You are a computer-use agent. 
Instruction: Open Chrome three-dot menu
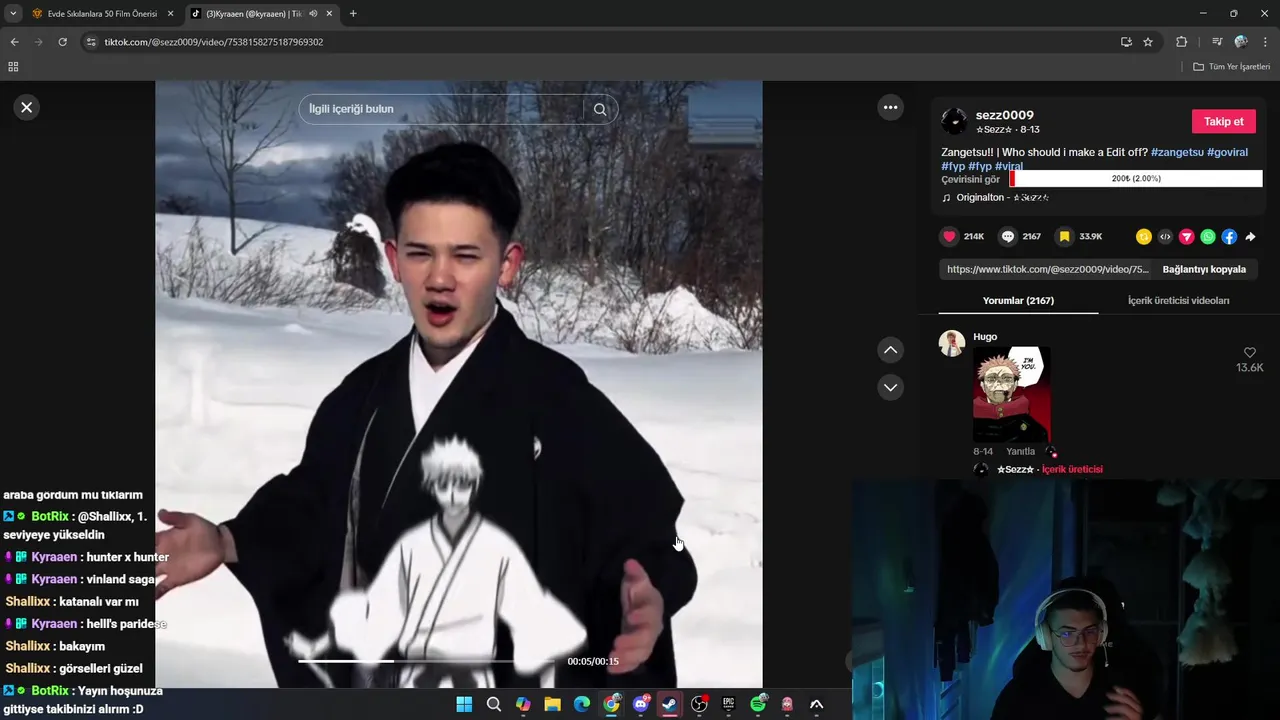[x=1266, y=42]
